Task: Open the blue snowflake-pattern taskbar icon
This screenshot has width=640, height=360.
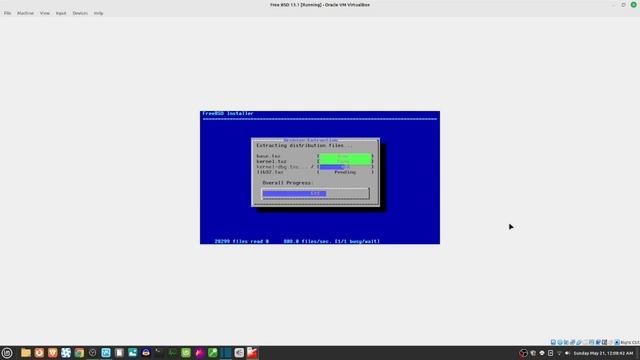Action: click(x=66, y=353)
